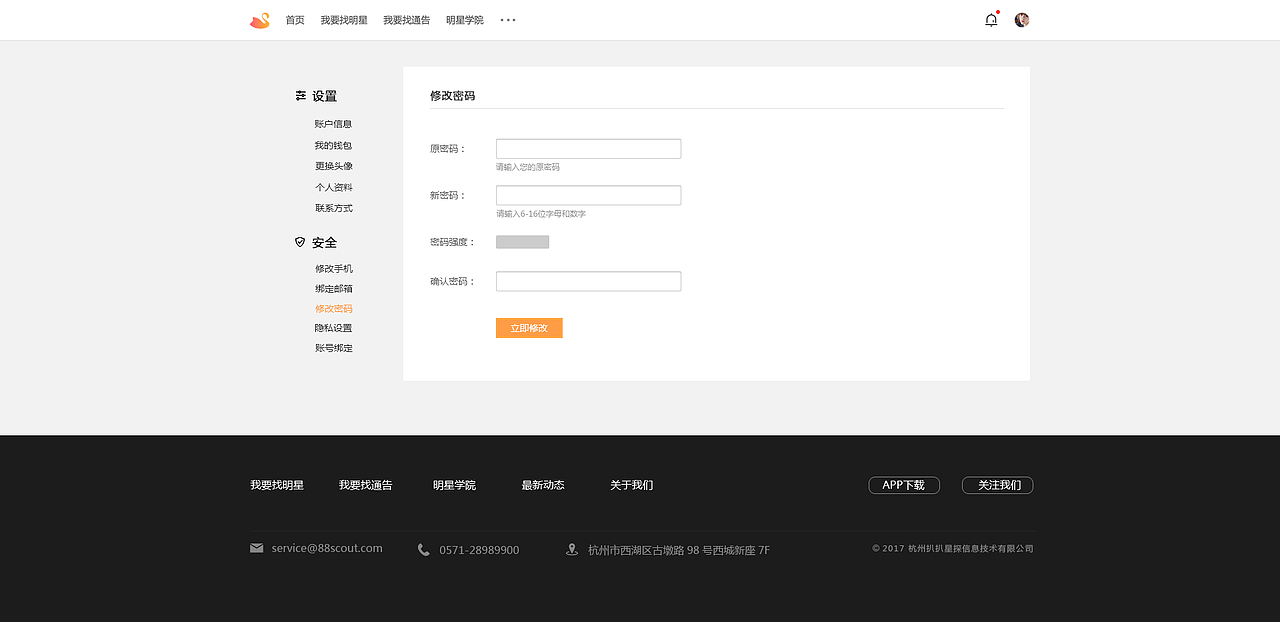Click the location pin icon in footer
The image size is (1280, 622).
tap(571, 548)
